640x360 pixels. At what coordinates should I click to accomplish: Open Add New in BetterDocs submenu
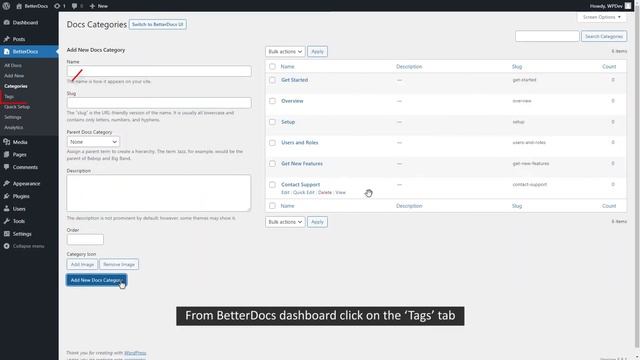tap(14, 76)
